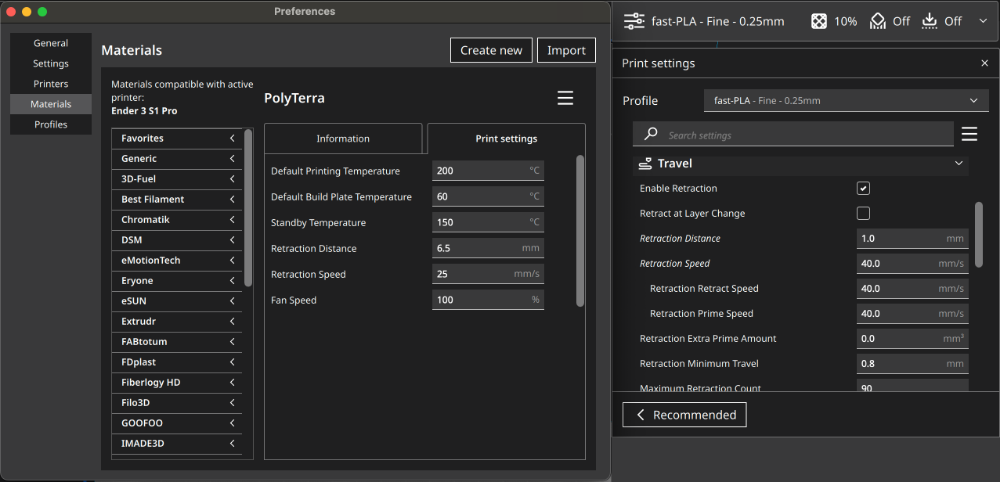This screenshot has height=482, width=1000.
Task: Click Travel Retraction Speed 40.0 field
Action: click(913, 263)
